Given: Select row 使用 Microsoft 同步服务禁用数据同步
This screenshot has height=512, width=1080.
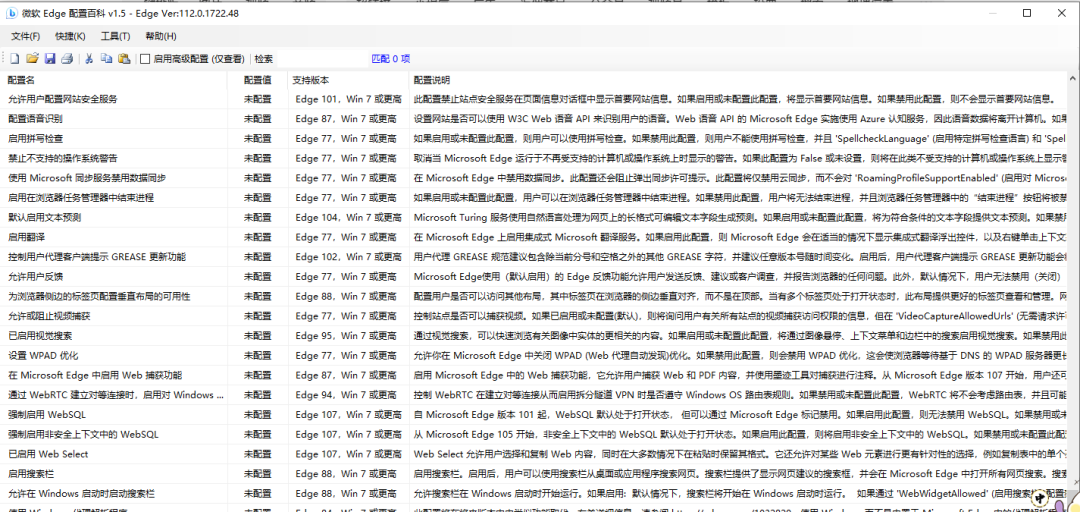Looking at the screenshot, I should (535, 178).
